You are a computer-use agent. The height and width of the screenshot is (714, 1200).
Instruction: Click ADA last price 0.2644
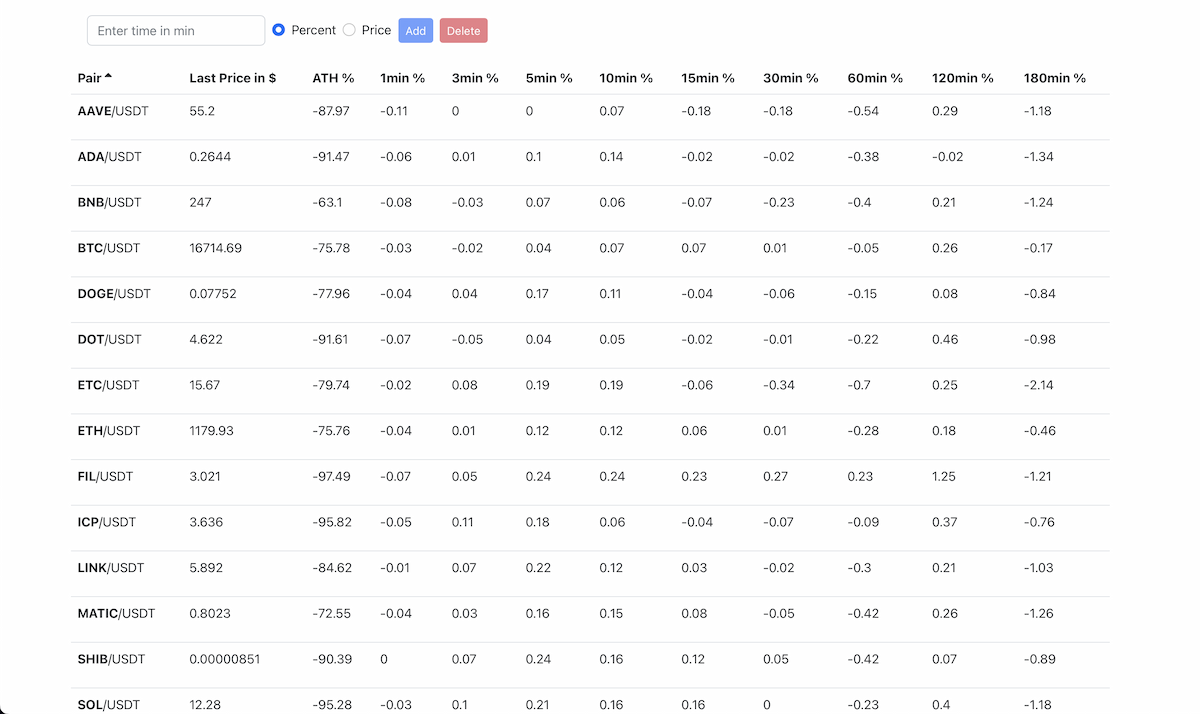tap(210, 157)
